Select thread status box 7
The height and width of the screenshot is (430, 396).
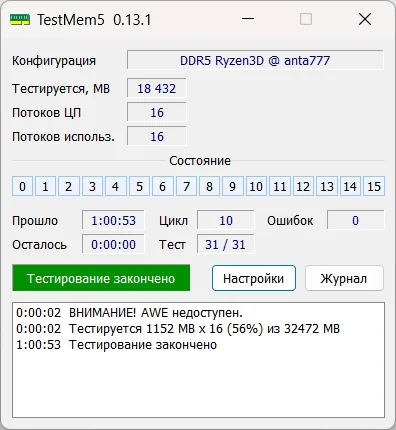[186, 186]
